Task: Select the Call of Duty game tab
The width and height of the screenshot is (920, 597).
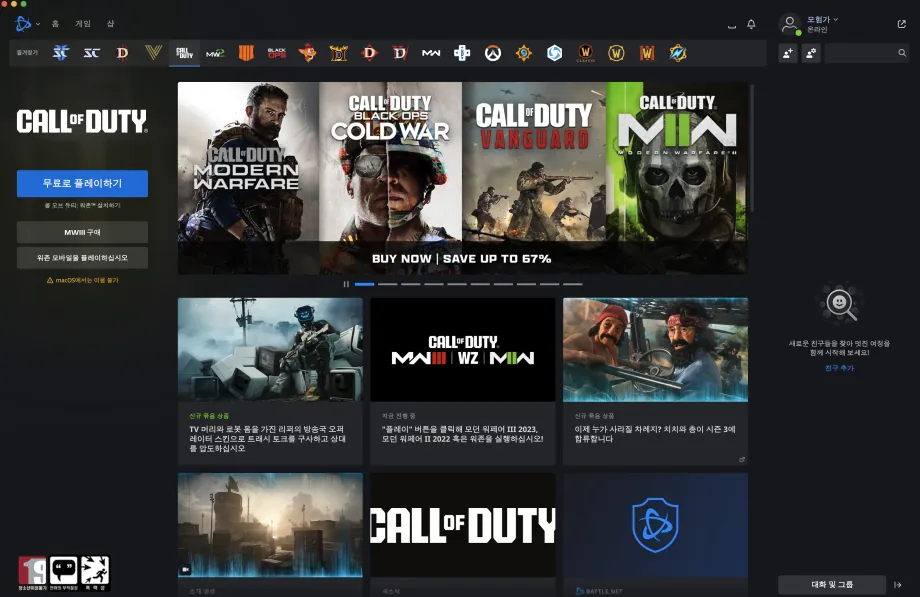Action: point(184,53)
